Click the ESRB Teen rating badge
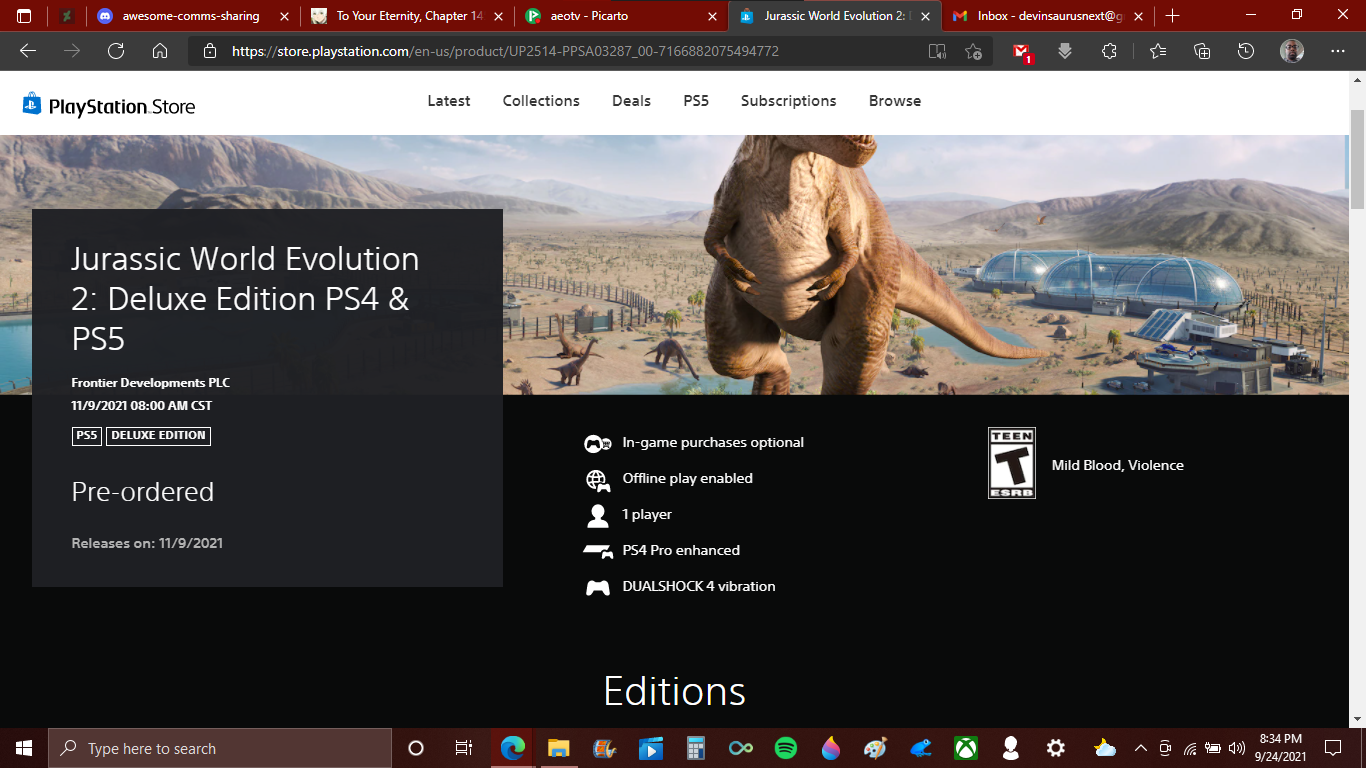 coord(1011,463)
